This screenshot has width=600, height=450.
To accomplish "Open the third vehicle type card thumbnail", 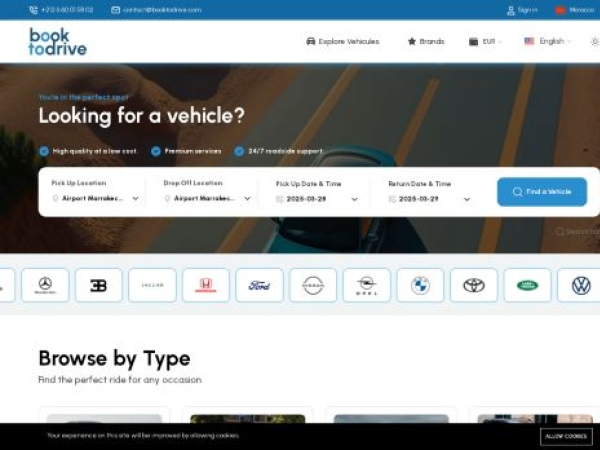I will pos(391,419).
